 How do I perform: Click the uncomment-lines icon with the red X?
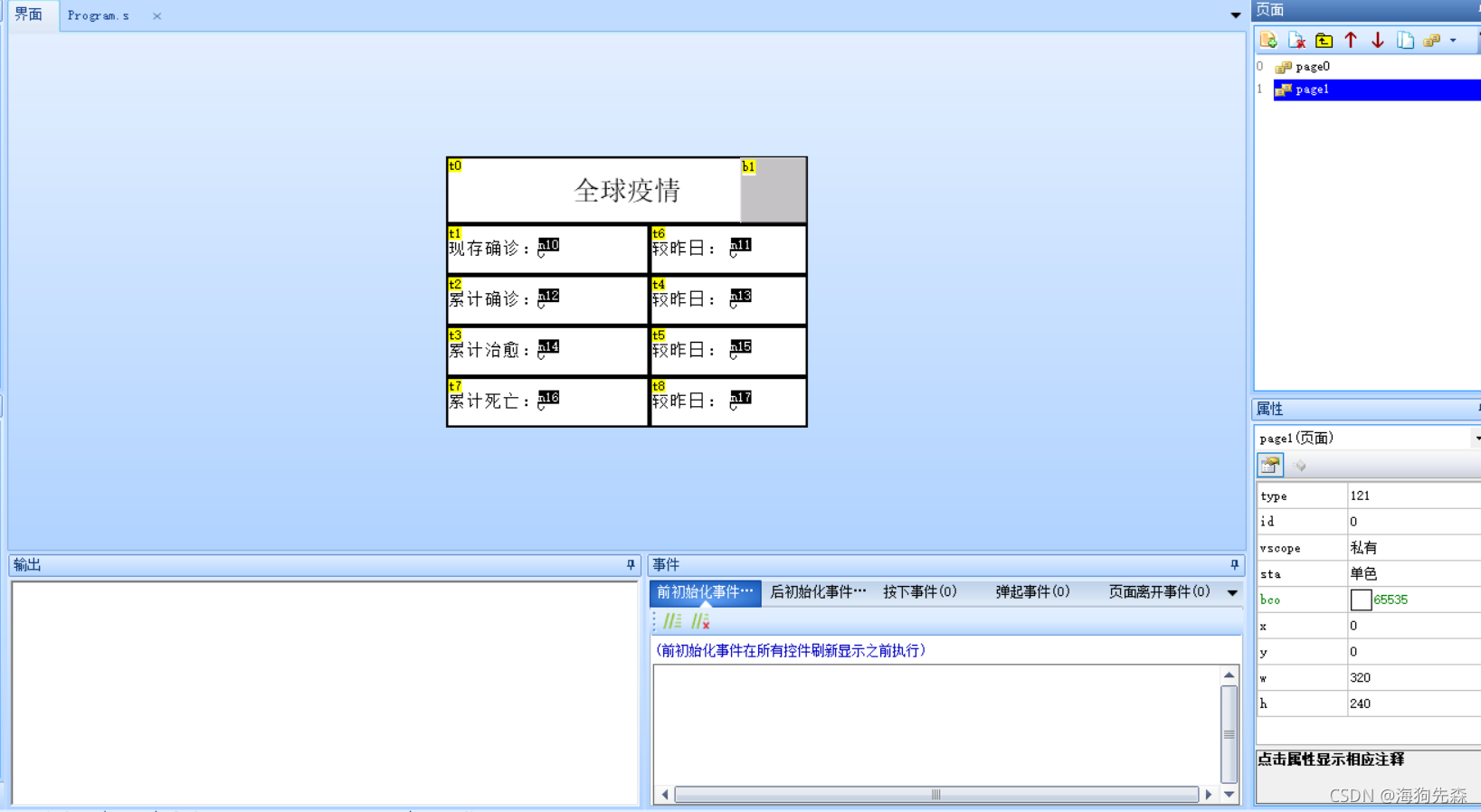pos(700,621)
